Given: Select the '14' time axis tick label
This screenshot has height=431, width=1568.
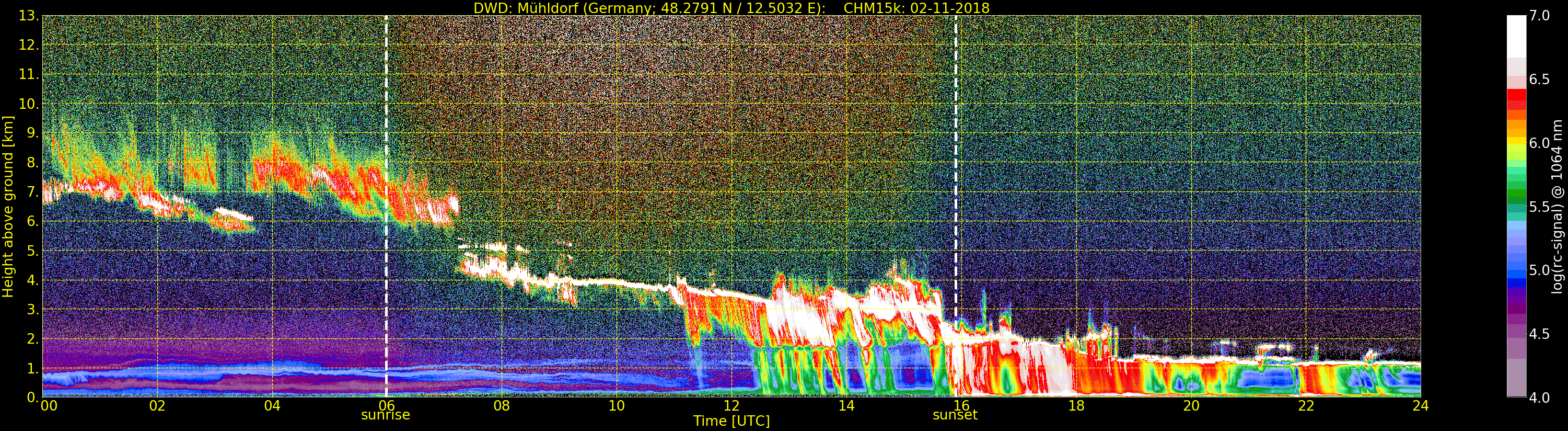Looking at the screenshot, I should (846, 406).
